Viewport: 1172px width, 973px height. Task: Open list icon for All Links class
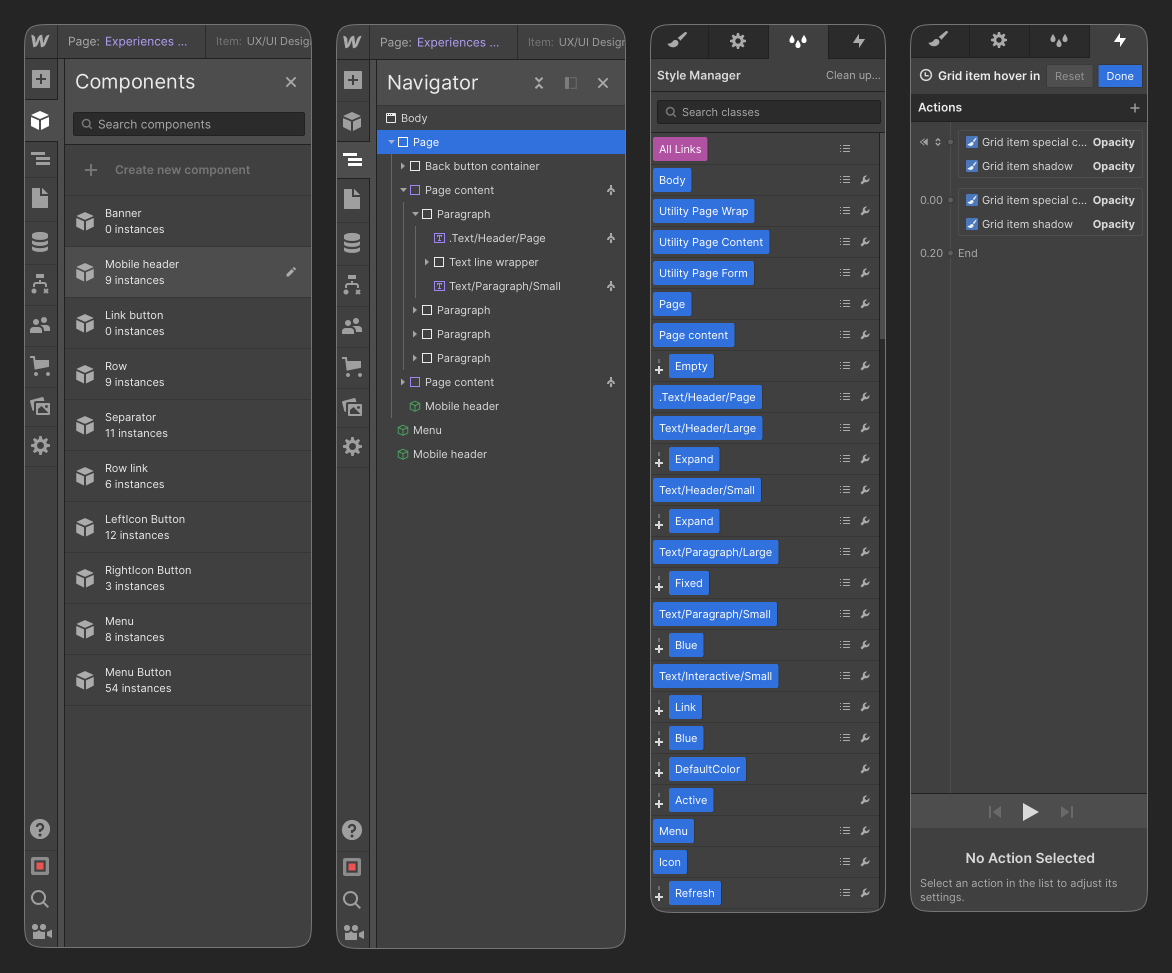tap(845, 149)
